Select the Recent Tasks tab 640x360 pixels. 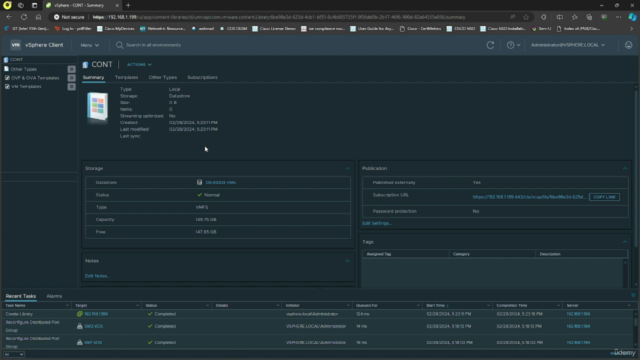click(x=21, y=296)
